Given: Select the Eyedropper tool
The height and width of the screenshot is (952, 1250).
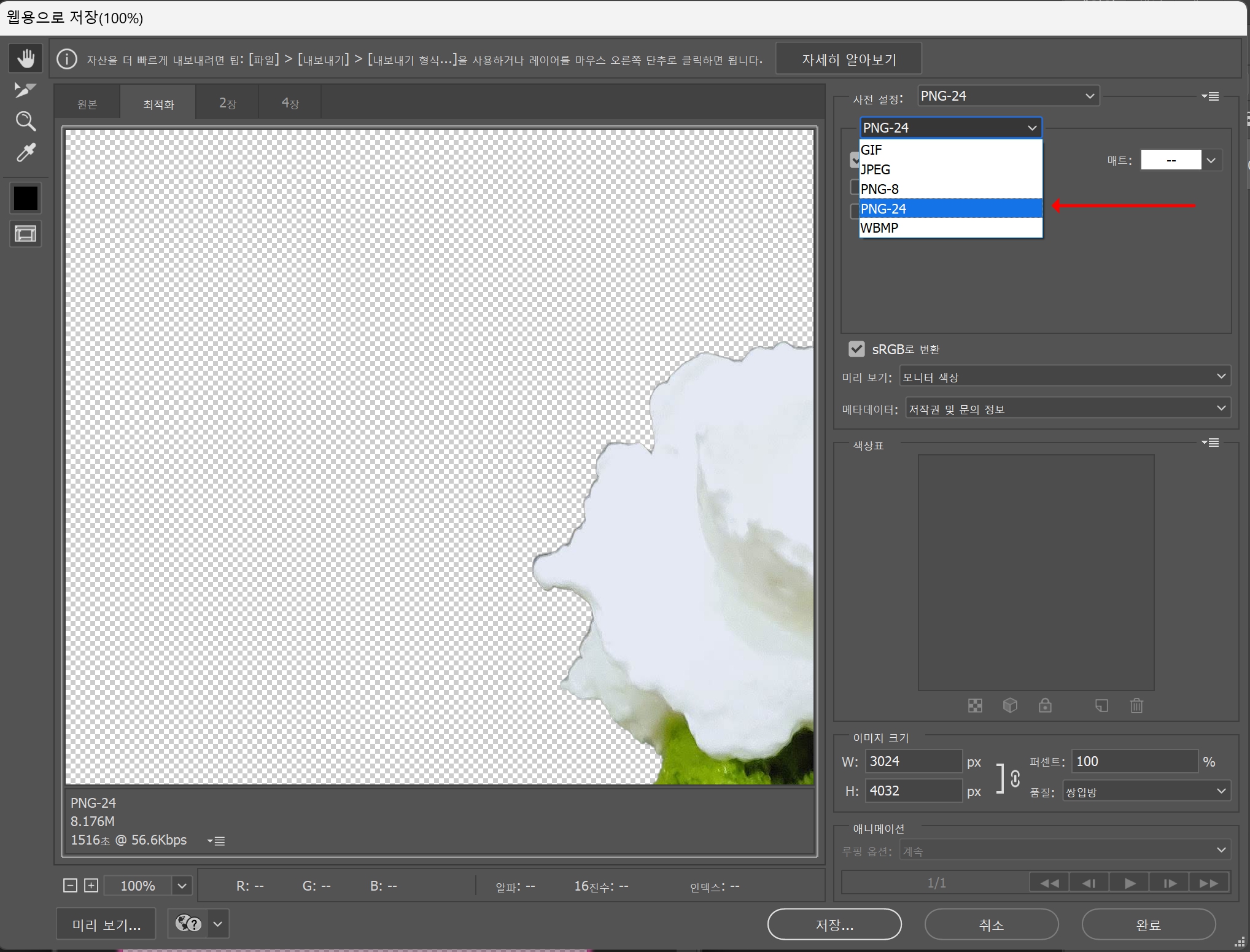Looking at the screenshot, I should point(25,152).
